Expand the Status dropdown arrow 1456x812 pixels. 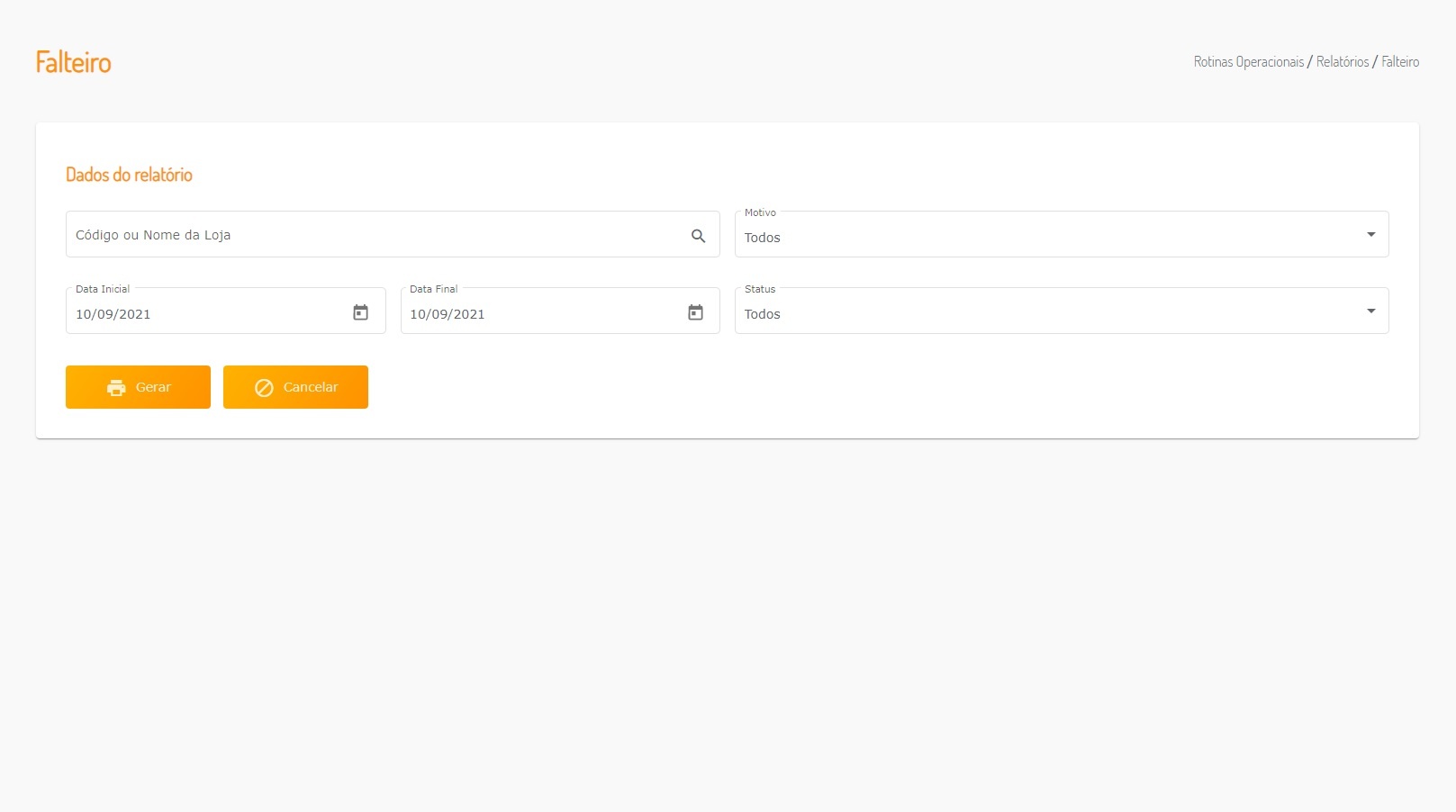[1370, 311]
